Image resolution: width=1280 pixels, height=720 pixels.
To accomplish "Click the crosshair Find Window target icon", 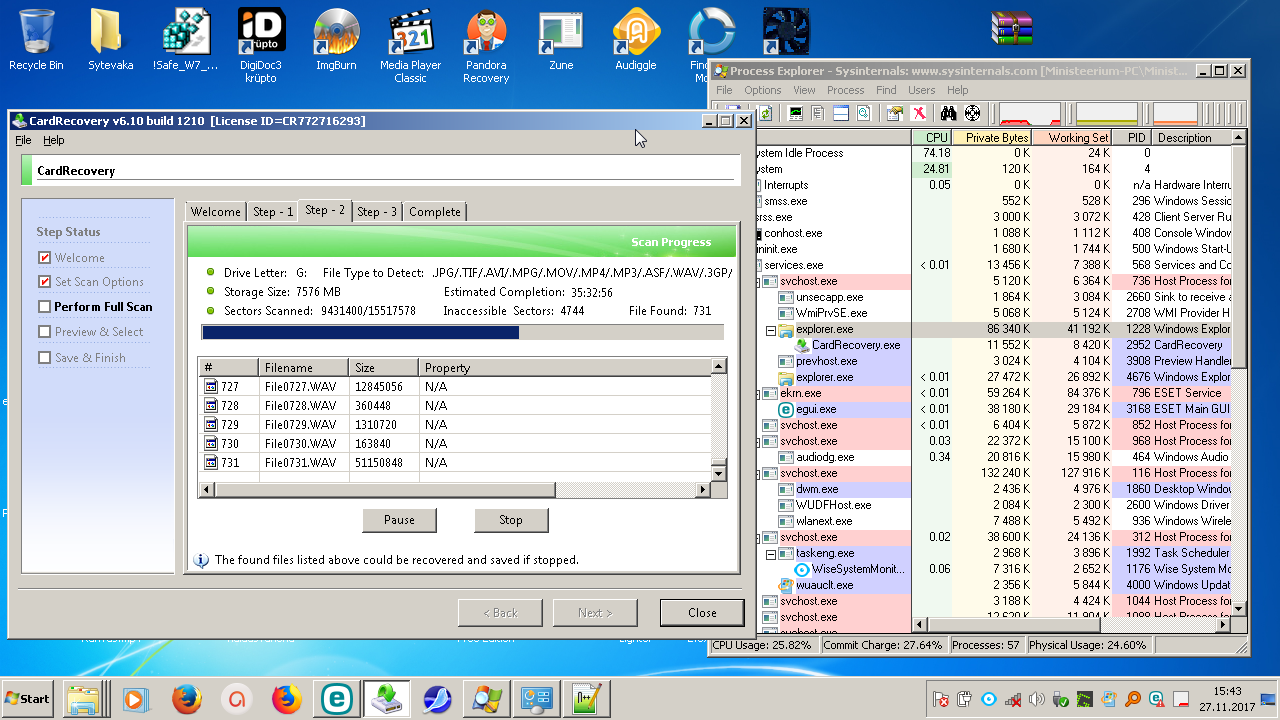I will point(972,113).
